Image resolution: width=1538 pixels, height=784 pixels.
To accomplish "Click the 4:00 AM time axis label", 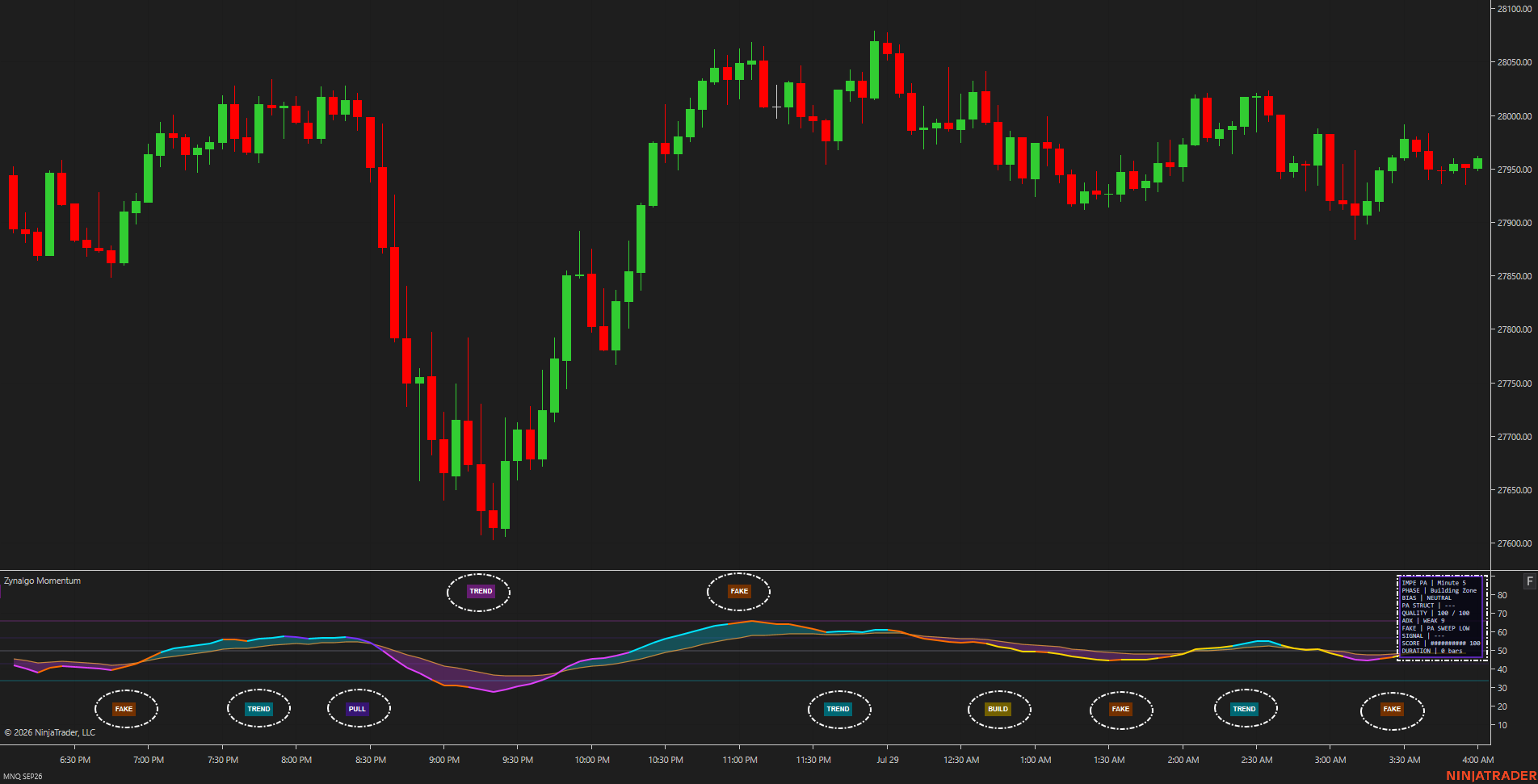I will click(1478, 760).
